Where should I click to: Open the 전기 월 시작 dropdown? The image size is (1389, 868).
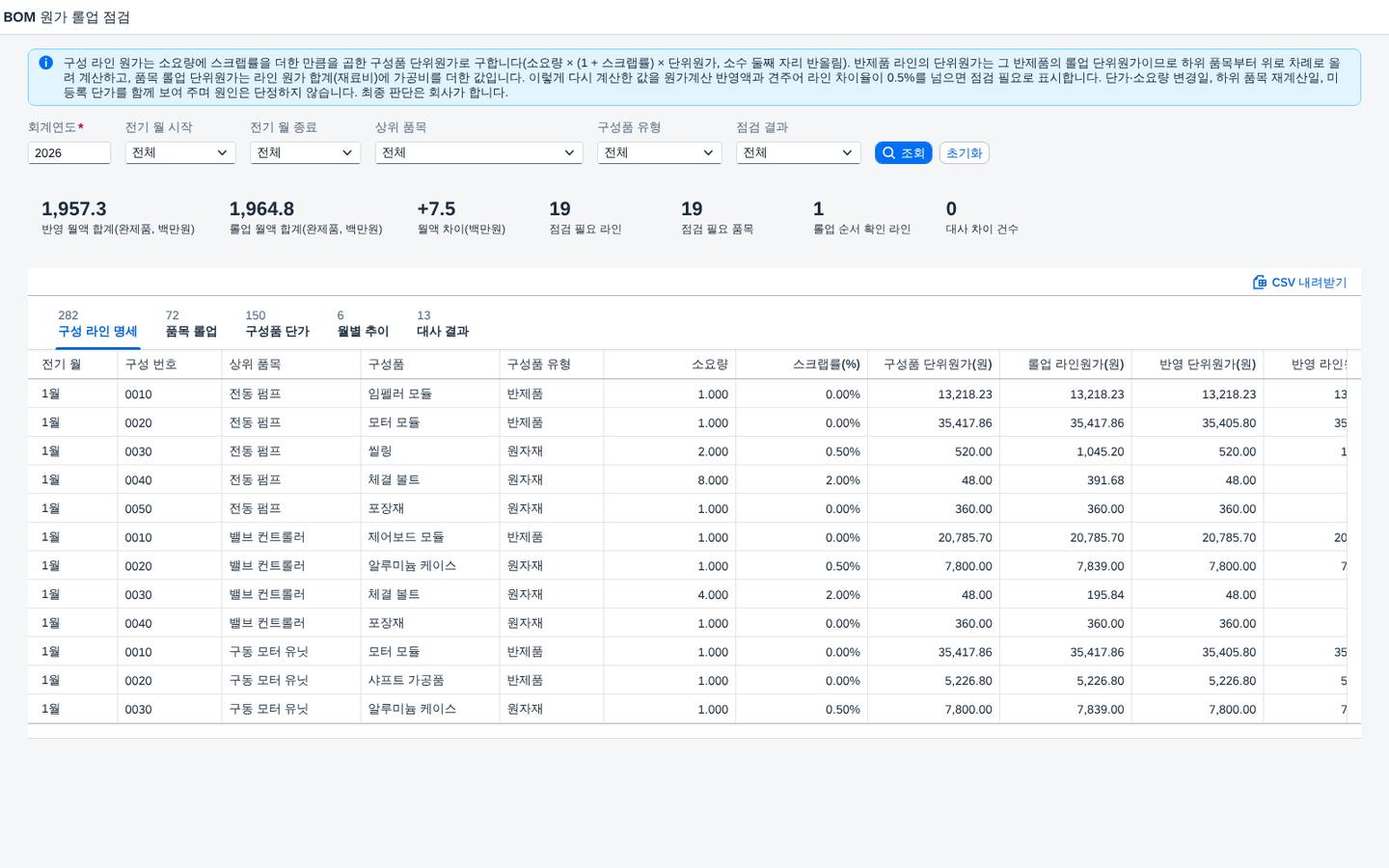click(x=180, y=152)
